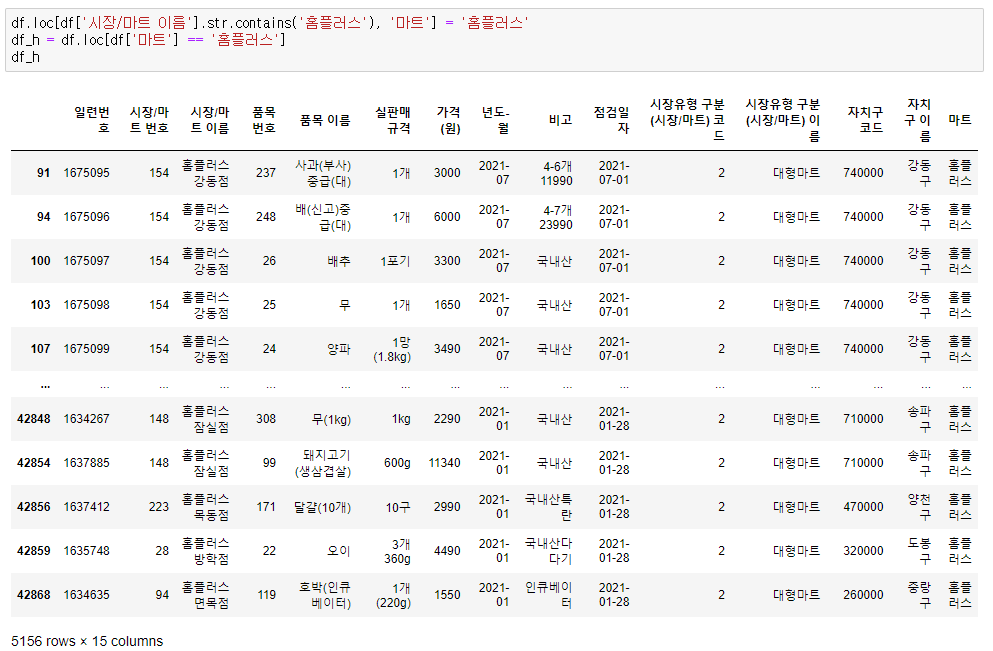Click the item name 배추

click(339, 261)
